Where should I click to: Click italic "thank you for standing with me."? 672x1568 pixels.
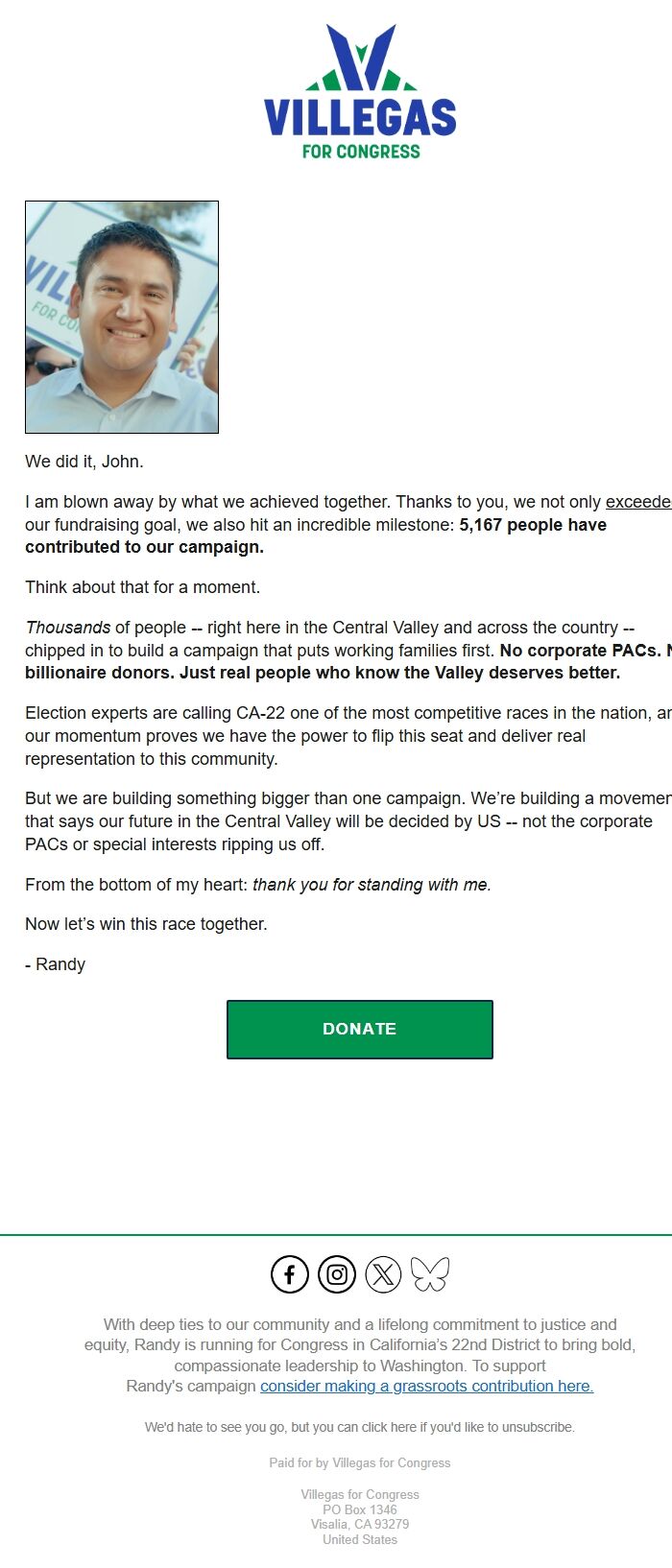(372, 885)
